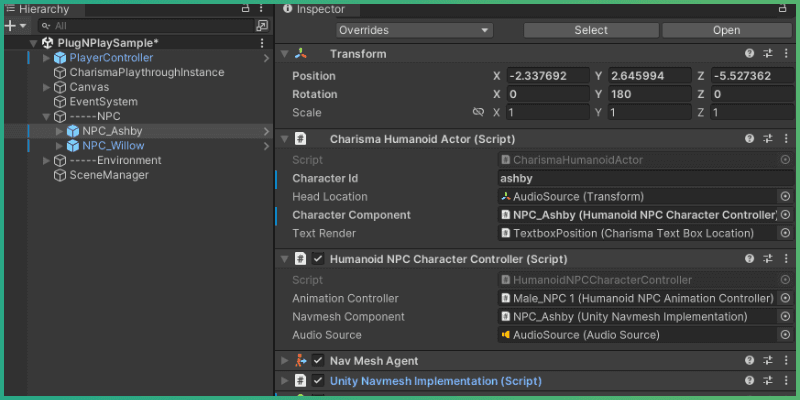Image resolution: width=800 pixels, height=400 pixels.
Task: Click the Select prefab button
Action: (590, 30)
